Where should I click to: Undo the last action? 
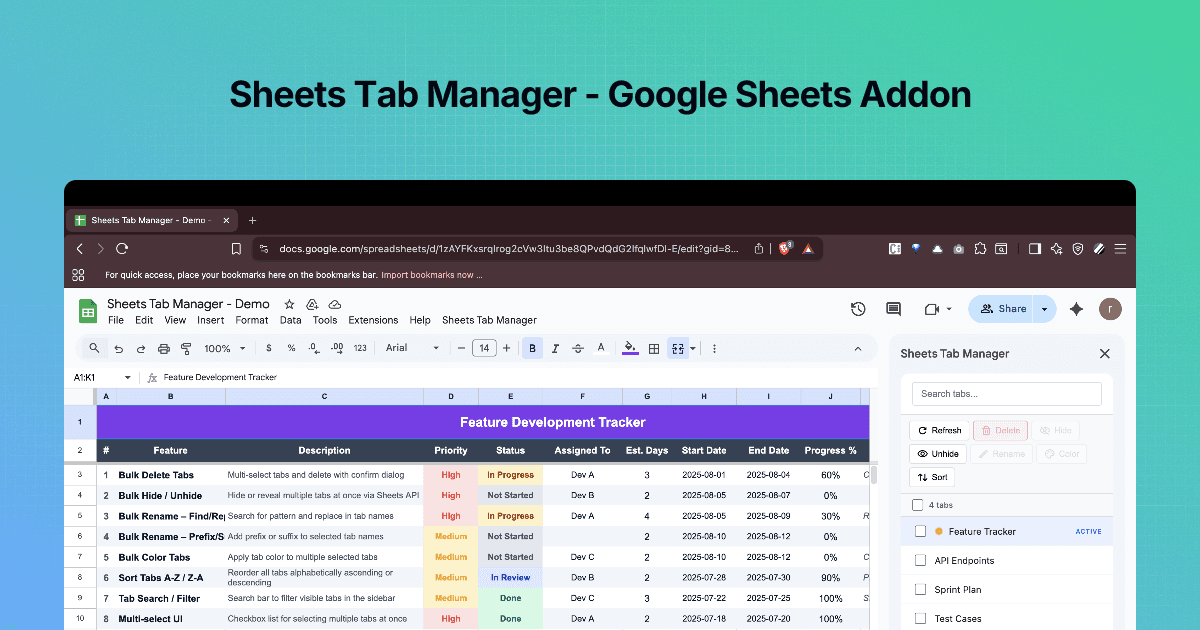119,349
